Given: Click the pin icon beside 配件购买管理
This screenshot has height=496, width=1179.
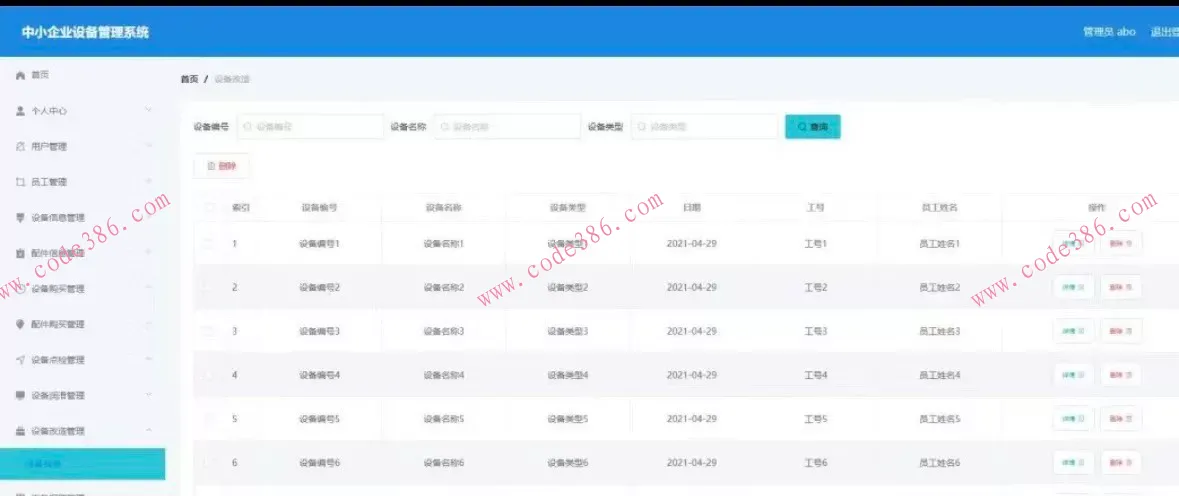Looking at the screenshot, I should 20,324.
